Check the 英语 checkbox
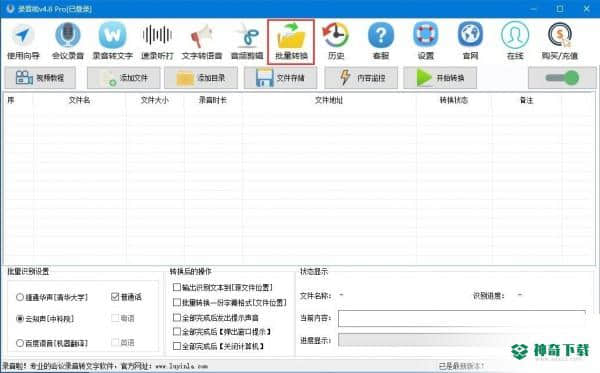Viewport: 600px width, 373px height. (x=123, y=343)
